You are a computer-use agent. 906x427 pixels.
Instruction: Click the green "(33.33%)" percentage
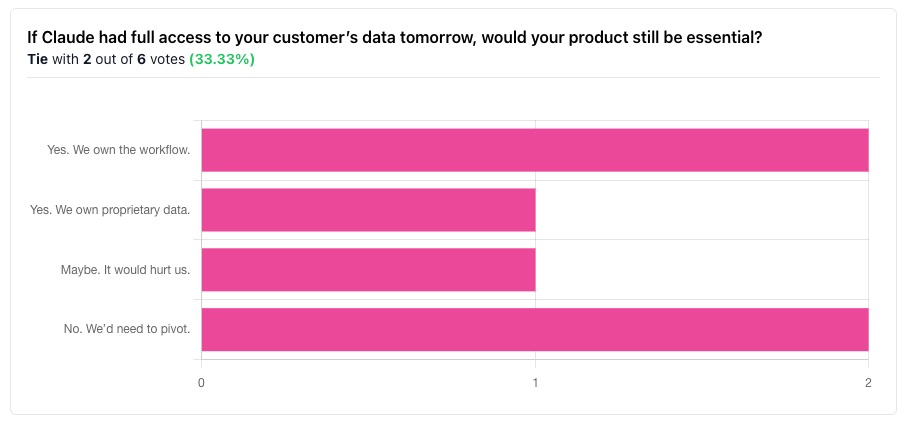point(221,59)
